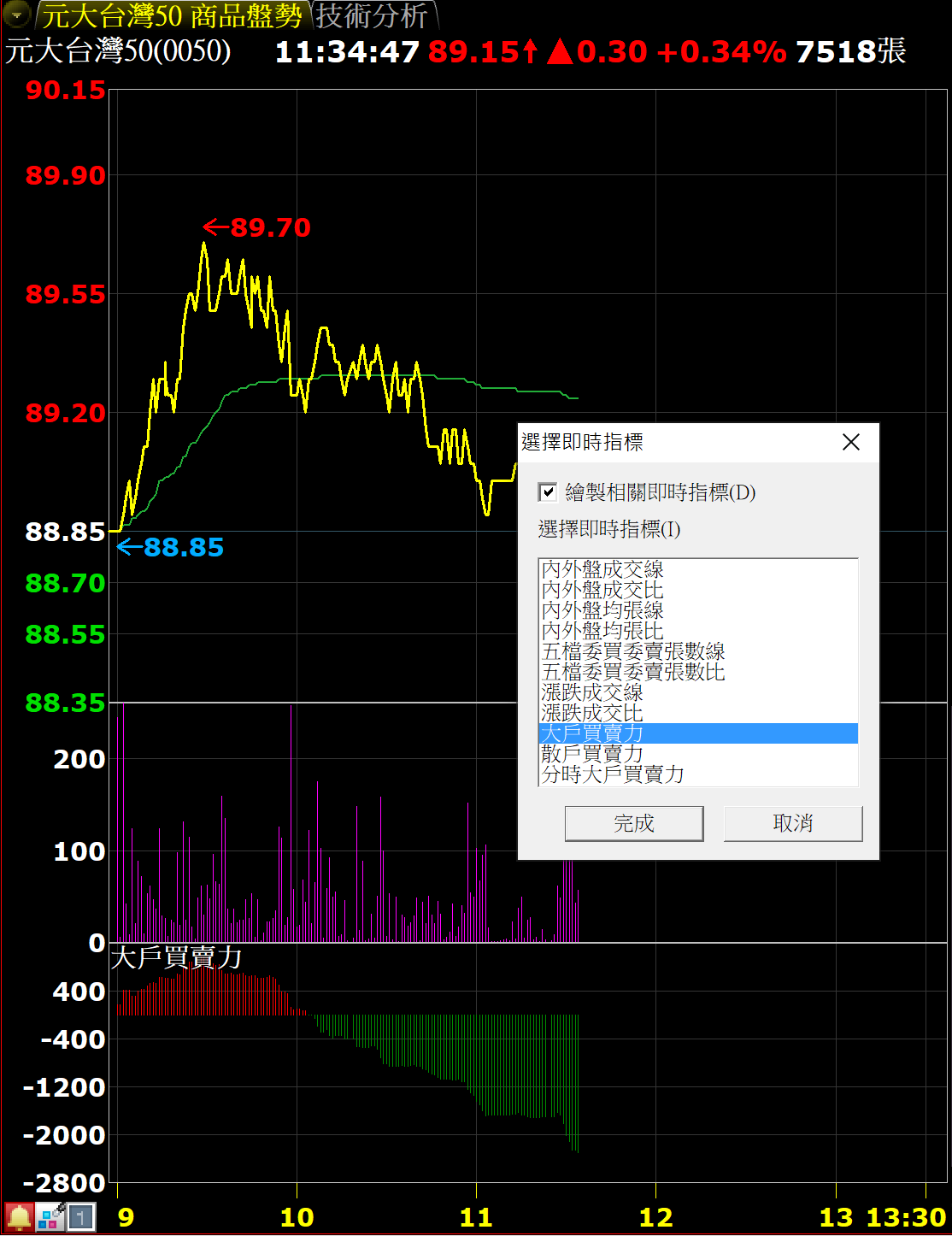The width and height of the screenshot is (952, 1236).
Task: Select the 內外盤均張線 indicator
Action: point(602,610)
